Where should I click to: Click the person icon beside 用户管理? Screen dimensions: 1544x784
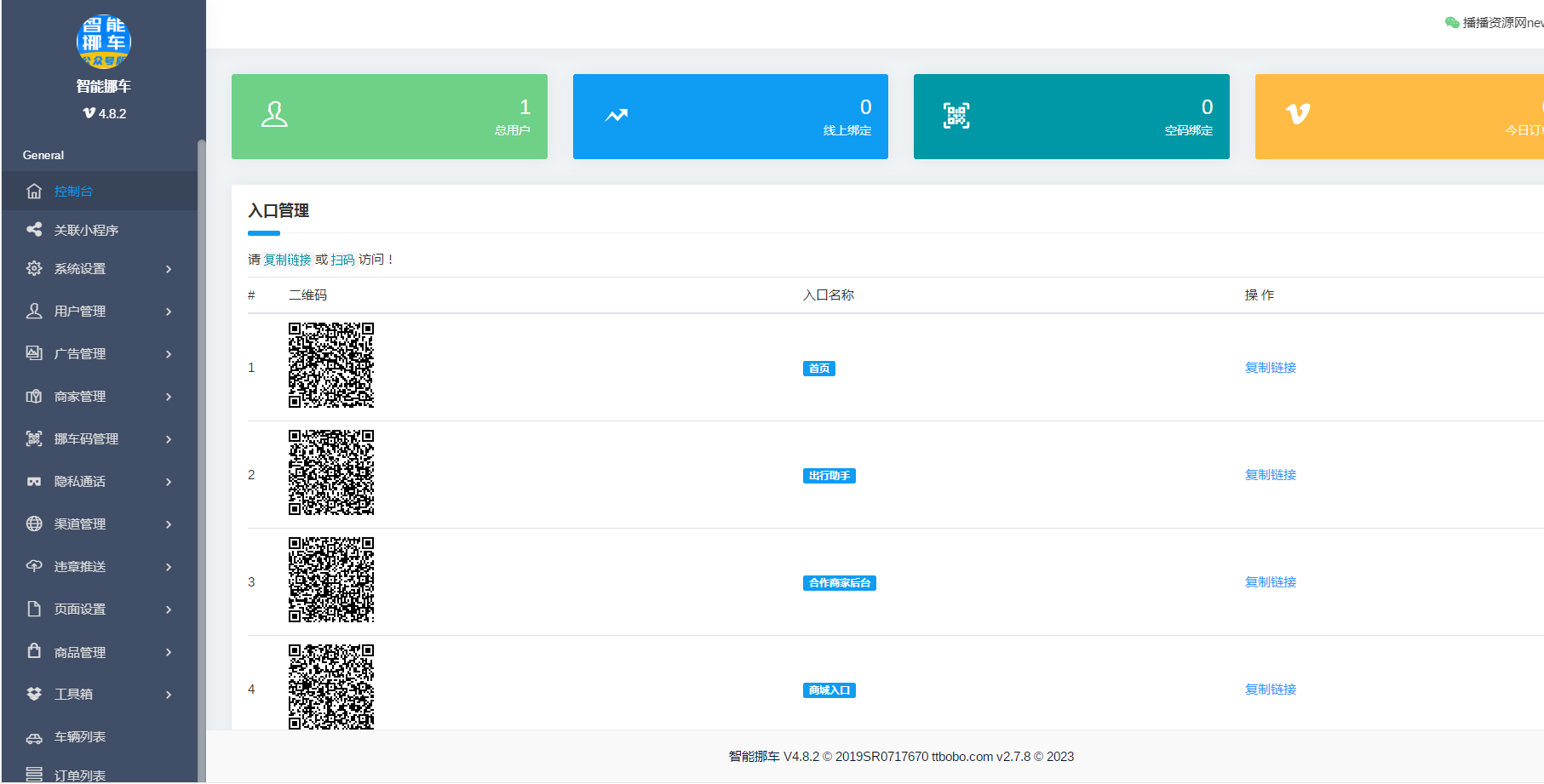(x=34, y=311)
